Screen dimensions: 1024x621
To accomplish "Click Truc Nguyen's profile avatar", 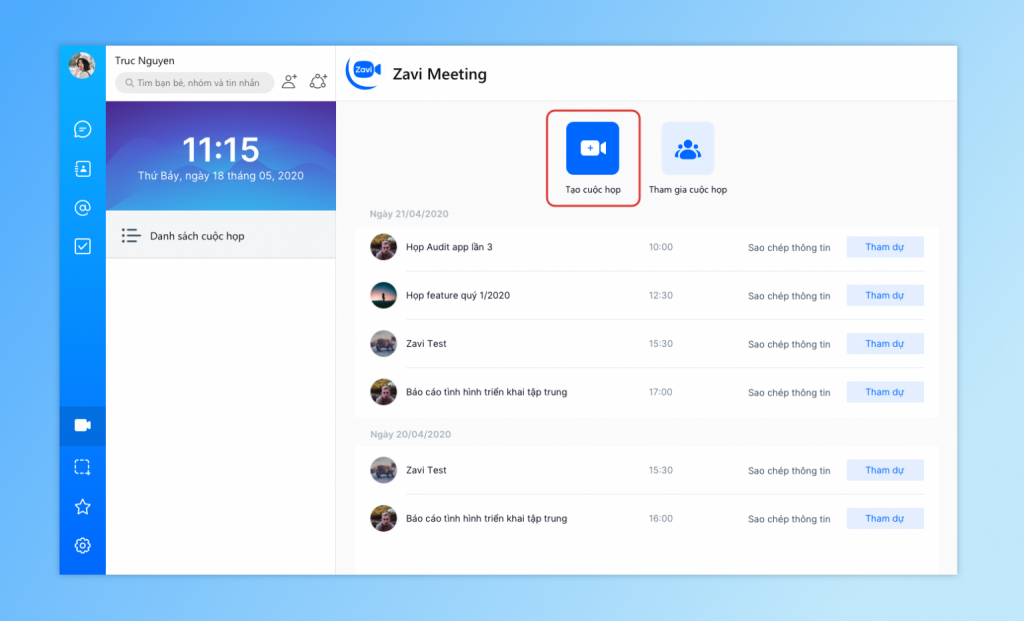I will [x=82, y=66].
